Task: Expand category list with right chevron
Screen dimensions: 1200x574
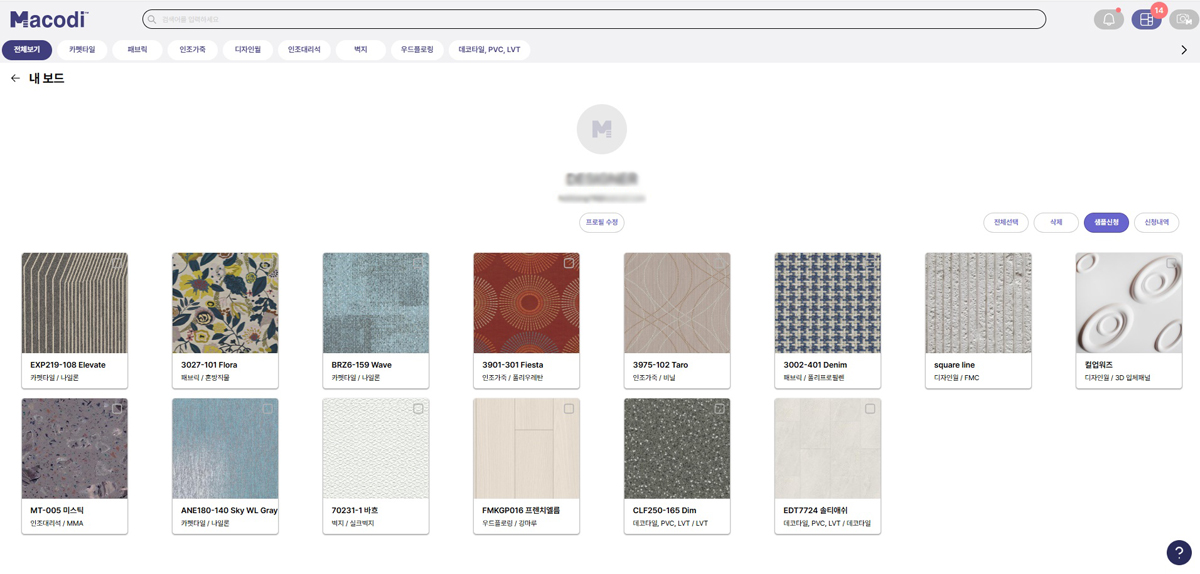Action: (x=1184, y=50)
